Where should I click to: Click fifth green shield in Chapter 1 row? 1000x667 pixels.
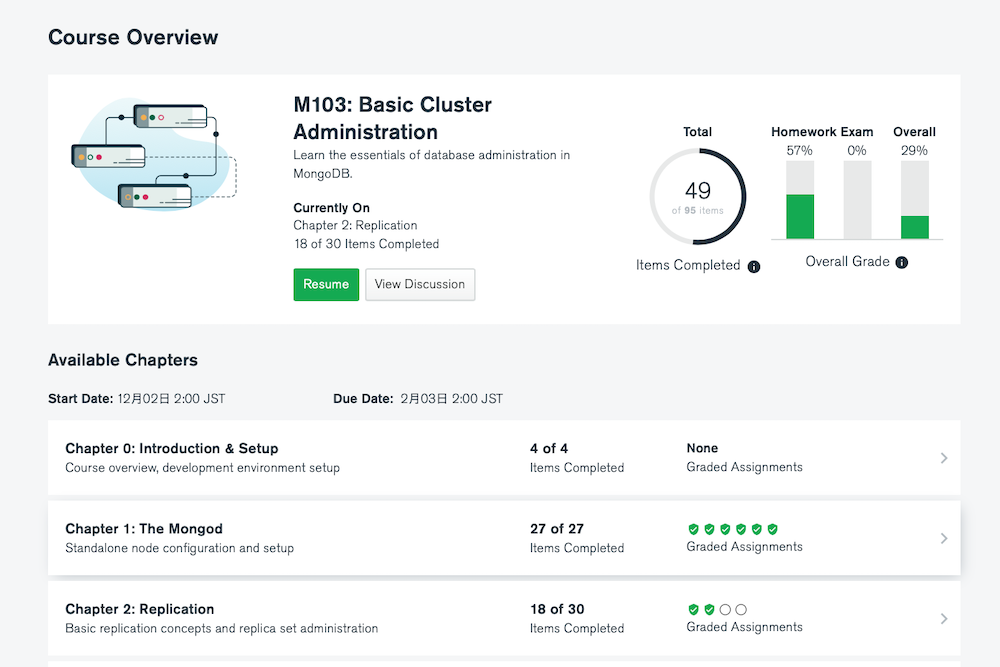click(756, 529)
